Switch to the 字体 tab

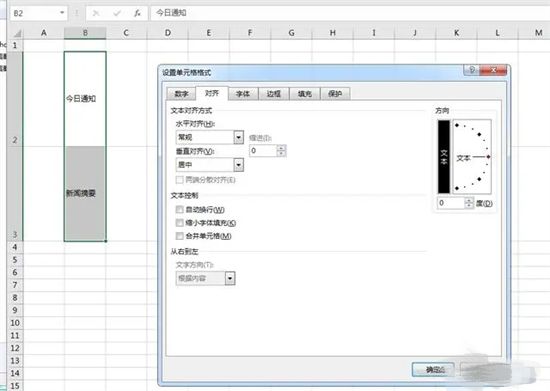[243, 94]
